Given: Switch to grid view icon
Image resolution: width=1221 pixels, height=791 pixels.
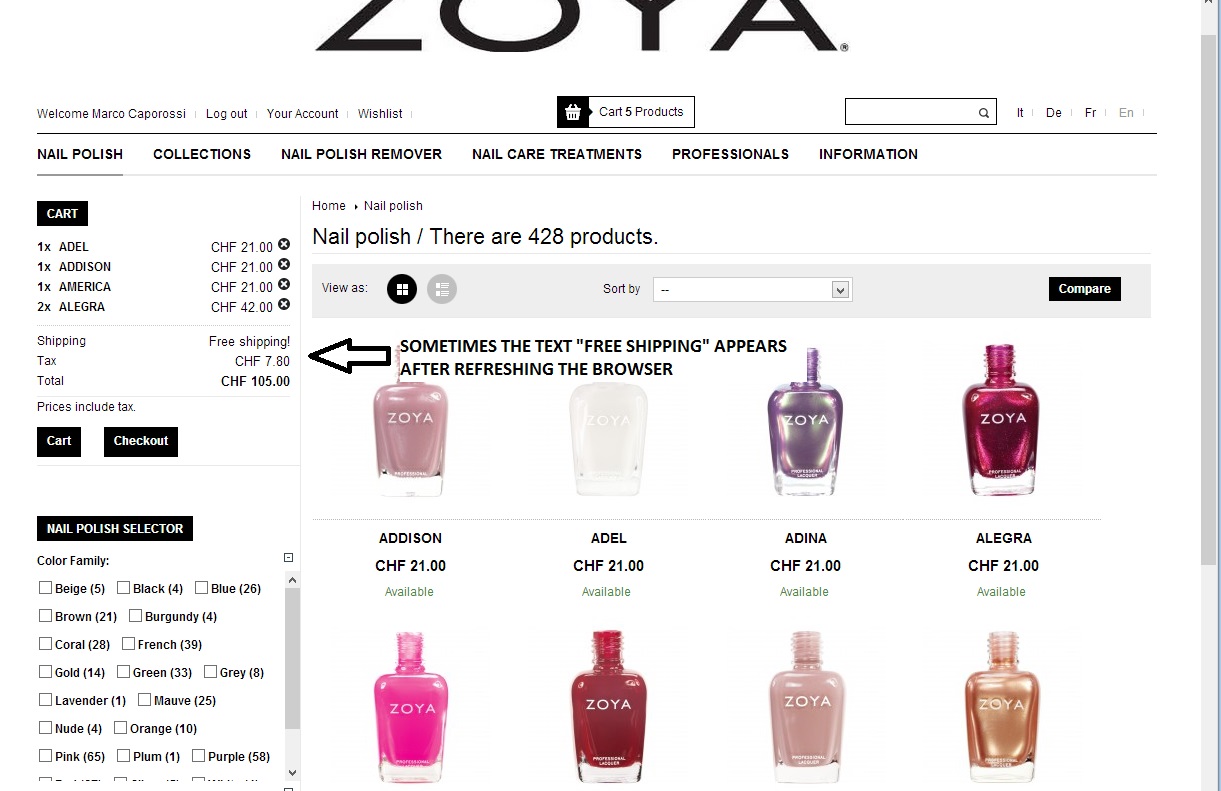Looking at the screenshot, I should (402, 289).
